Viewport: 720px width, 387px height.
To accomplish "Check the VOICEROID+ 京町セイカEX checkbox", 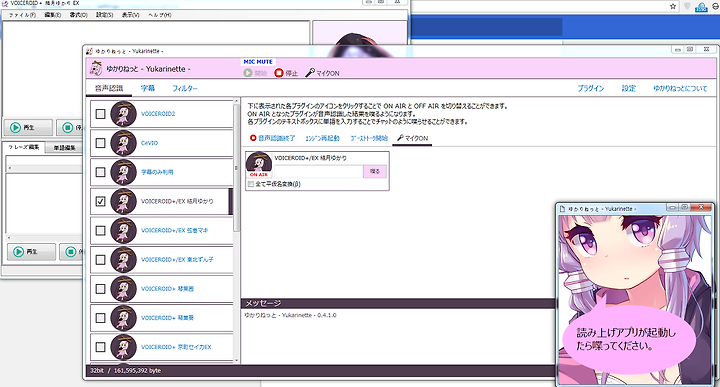I will [100, 347].
